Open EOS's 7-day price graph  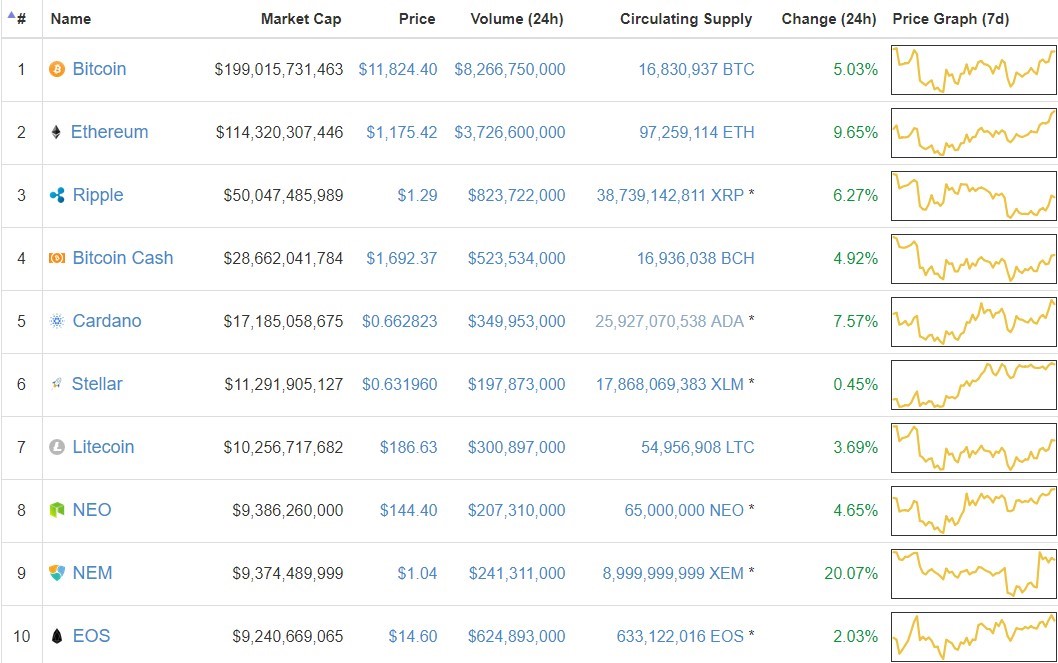tap(974, 637)
